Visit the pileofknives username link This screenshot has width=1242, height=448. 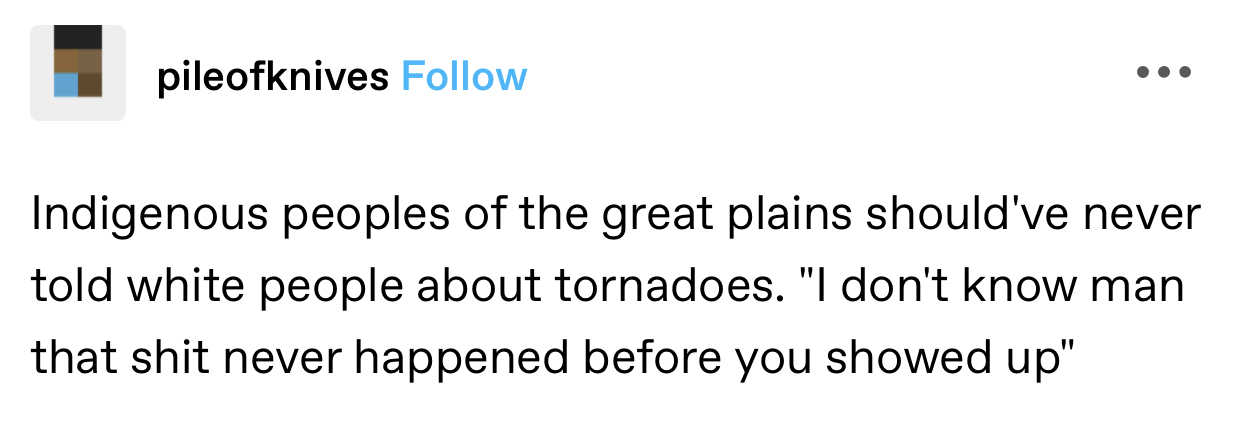(273, 77)
